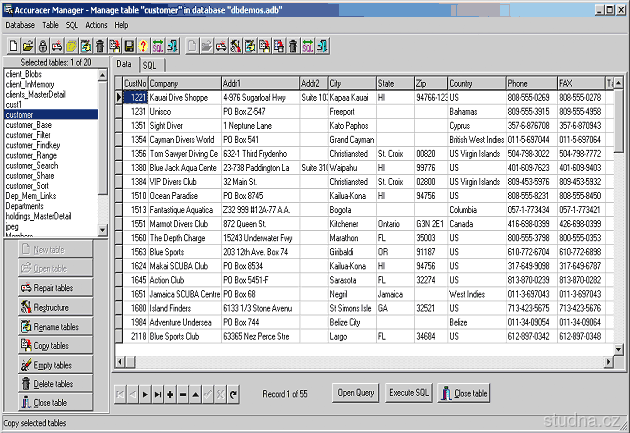Click the Restructure button in sidebar
The width and height of the screenshot is (630, 433).
[56, 307]
